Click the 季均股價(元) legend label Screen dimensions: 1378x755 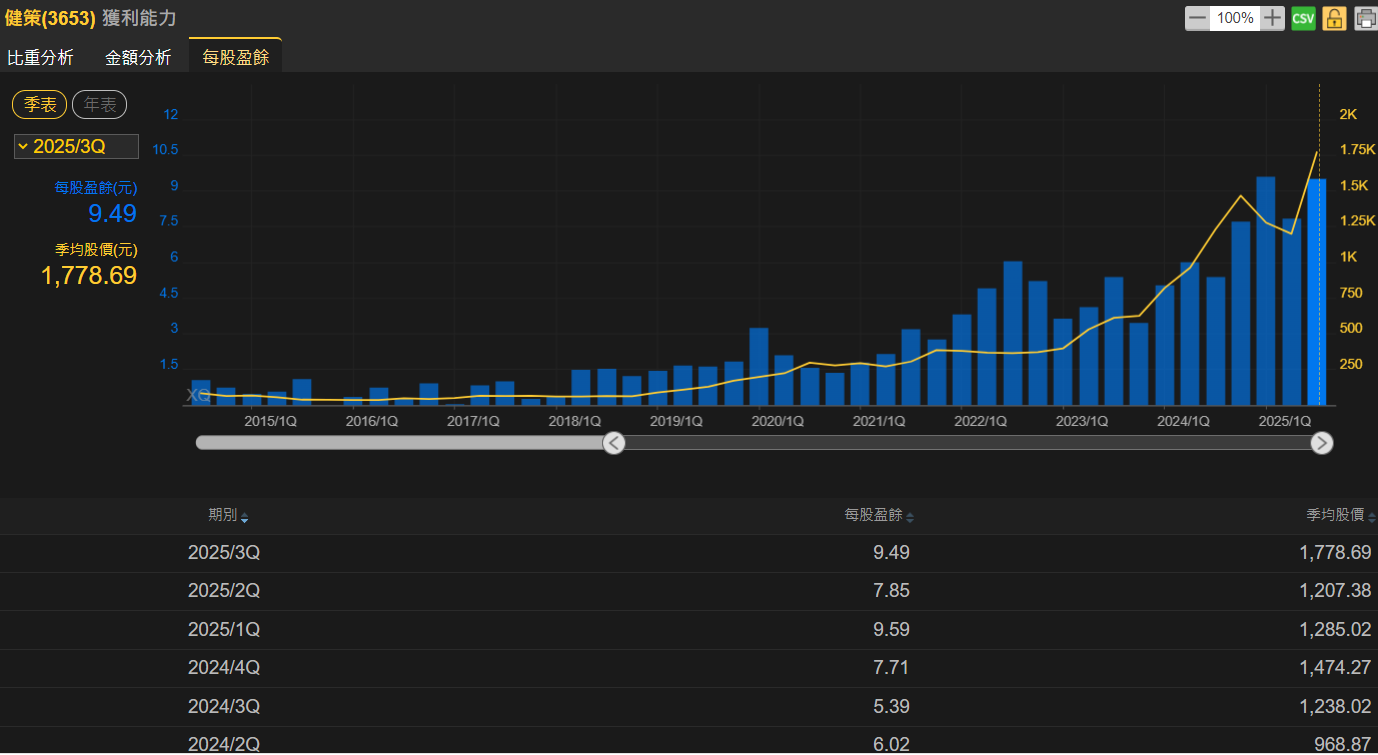[x=96, y=249]
